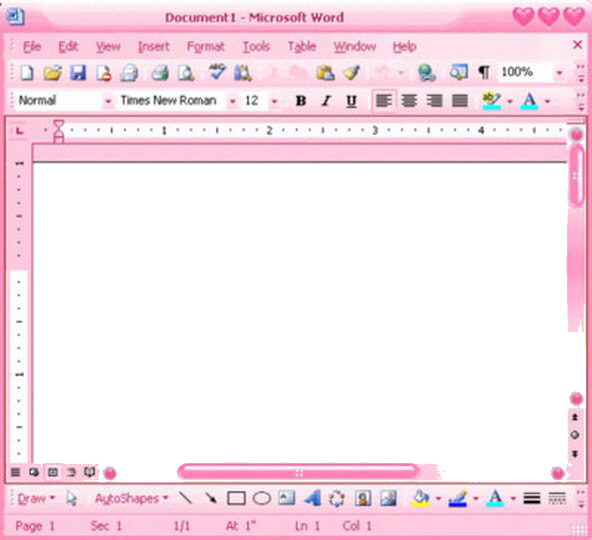
Task: Align text left
Action: click(384, 101)
